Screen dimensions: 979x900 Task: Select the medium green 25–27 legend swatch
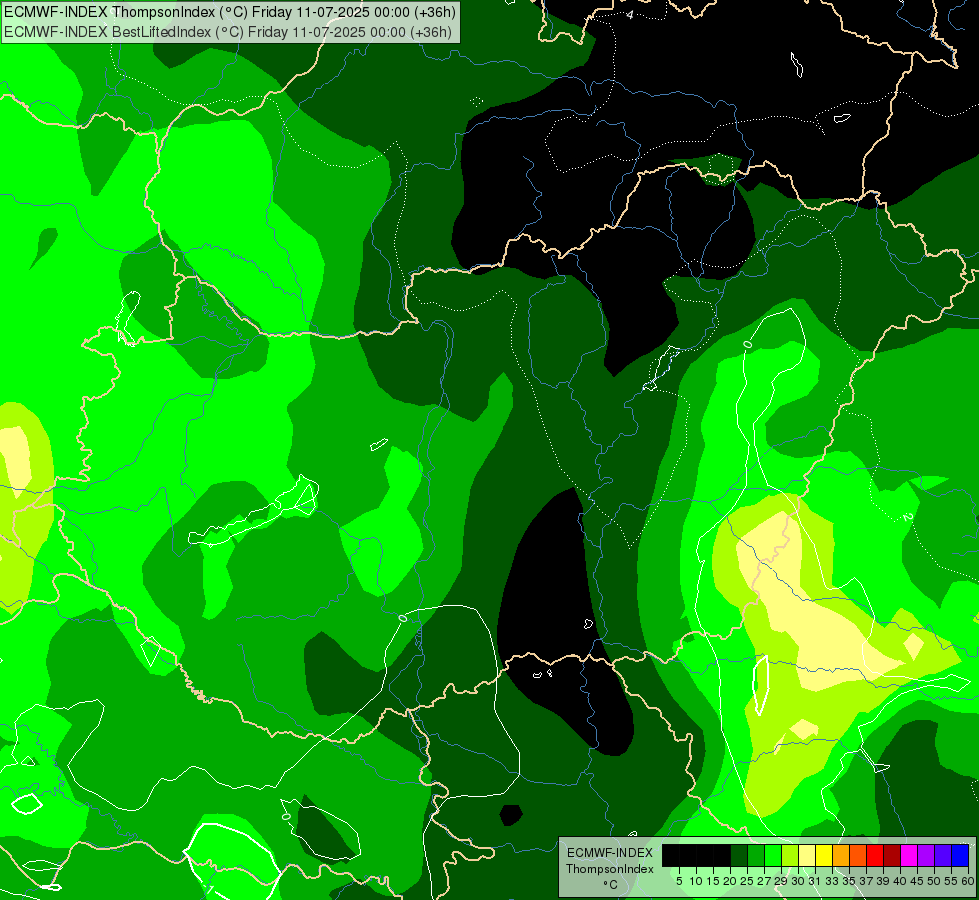(x=755, y=855)
